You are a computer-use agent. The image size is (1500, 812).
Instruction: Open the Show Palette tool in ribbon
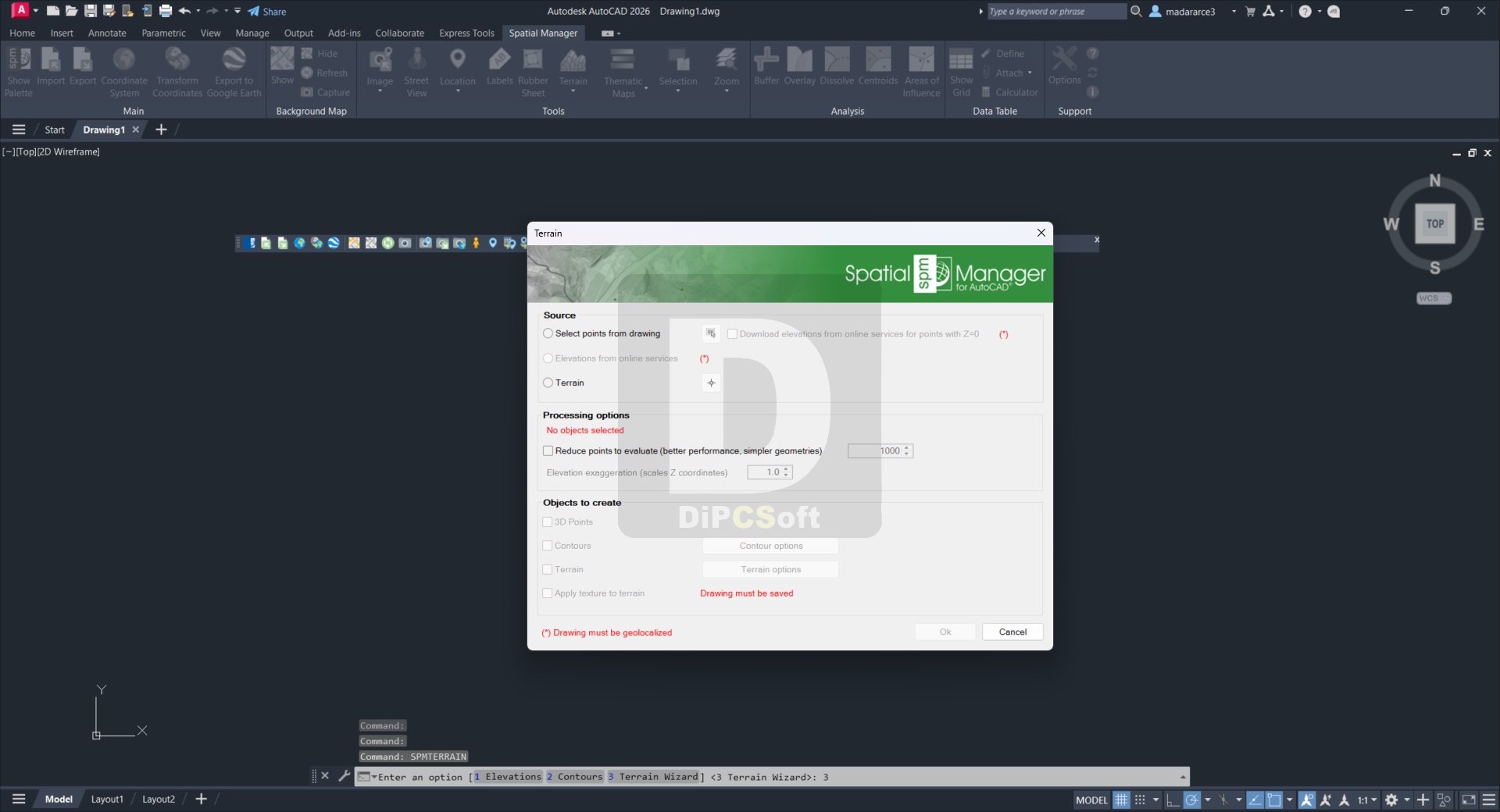18,71
